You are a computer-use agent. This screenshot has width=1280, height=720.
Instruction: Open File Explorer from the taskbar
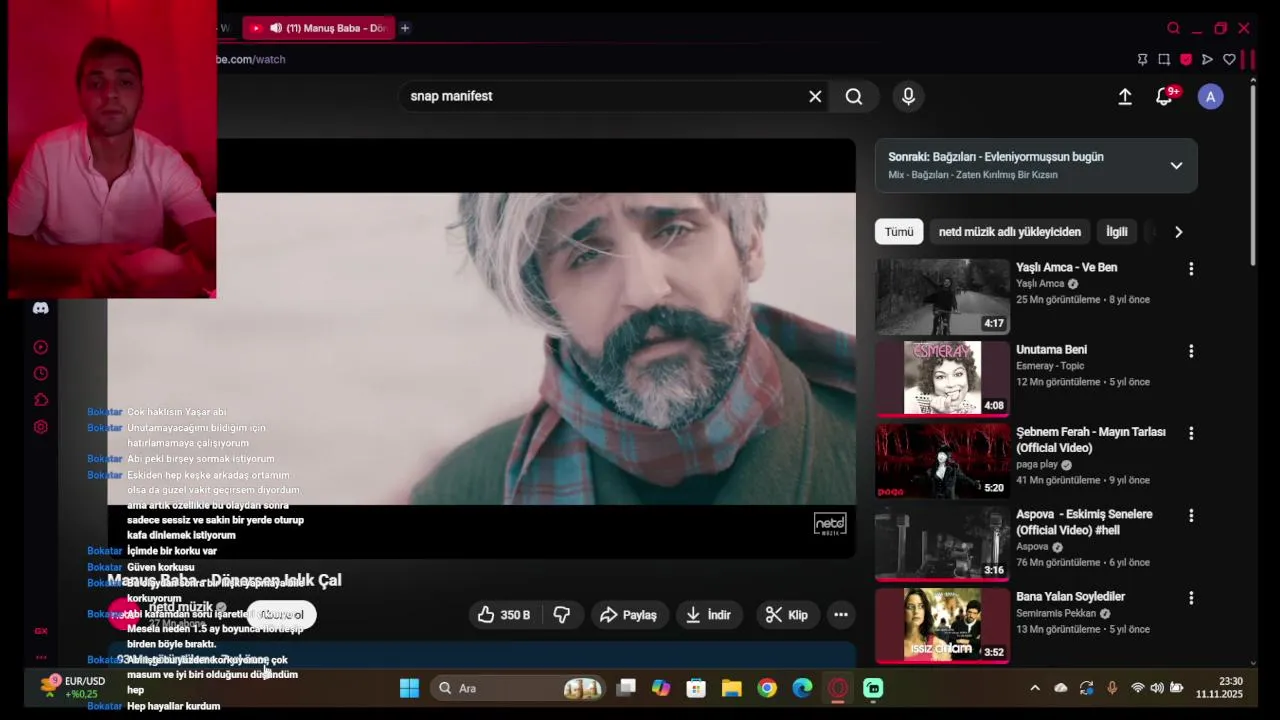(732, 688)
